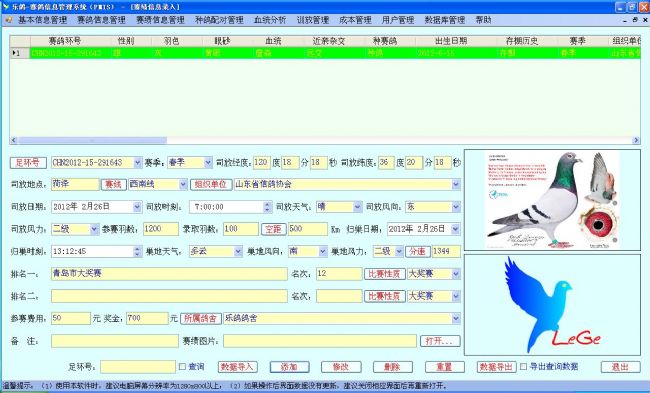Screen dimensions: 650x393
Task: Click the row selector arrow on row 1
Action: tap(16, 53)
